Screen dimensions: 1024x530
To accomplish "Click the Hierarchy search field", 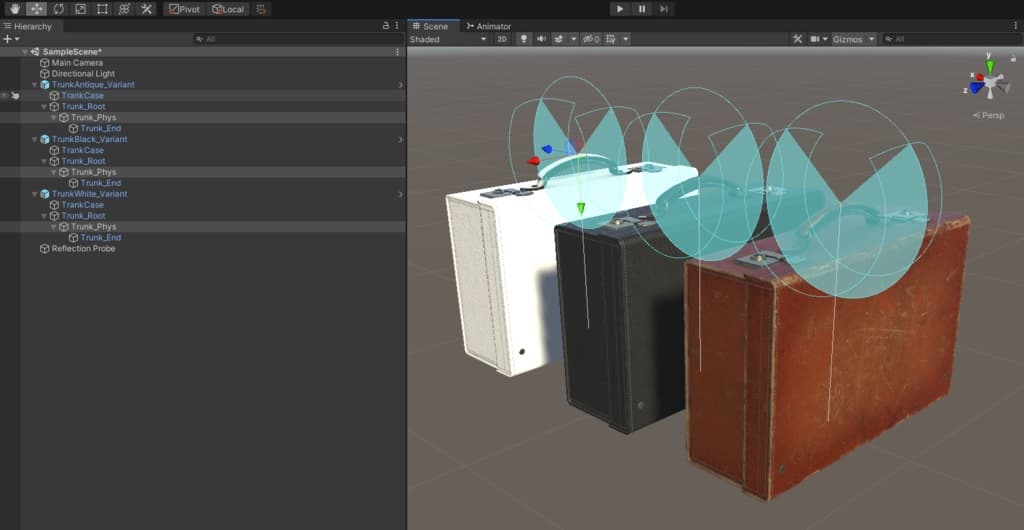I will [297, 39].
